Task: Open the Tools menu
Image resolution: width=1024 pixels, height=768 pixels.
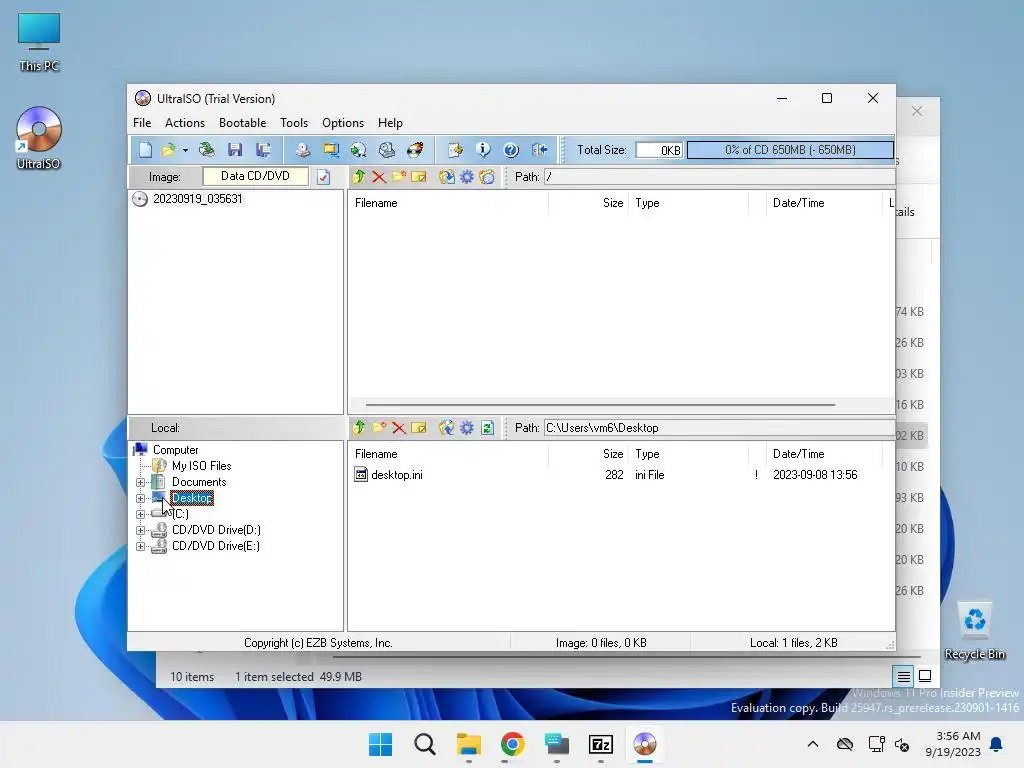Action: 294,123
